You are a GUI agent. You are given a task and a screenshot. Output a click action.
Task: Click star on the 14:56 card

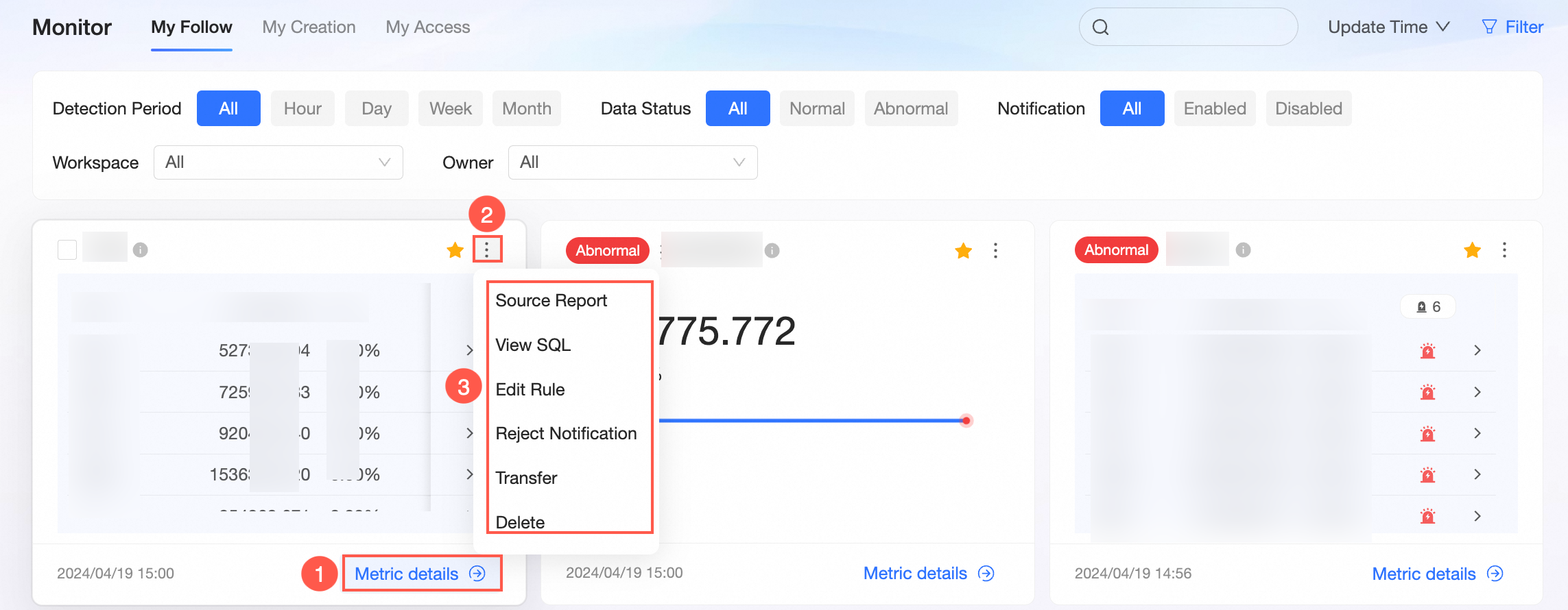coord(1472,250)
